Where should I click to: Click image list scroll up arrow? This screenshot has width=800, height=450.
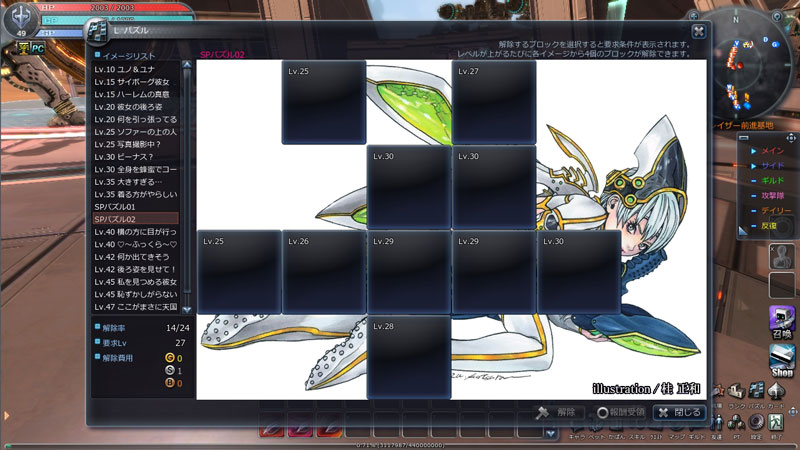coord(187,65)
